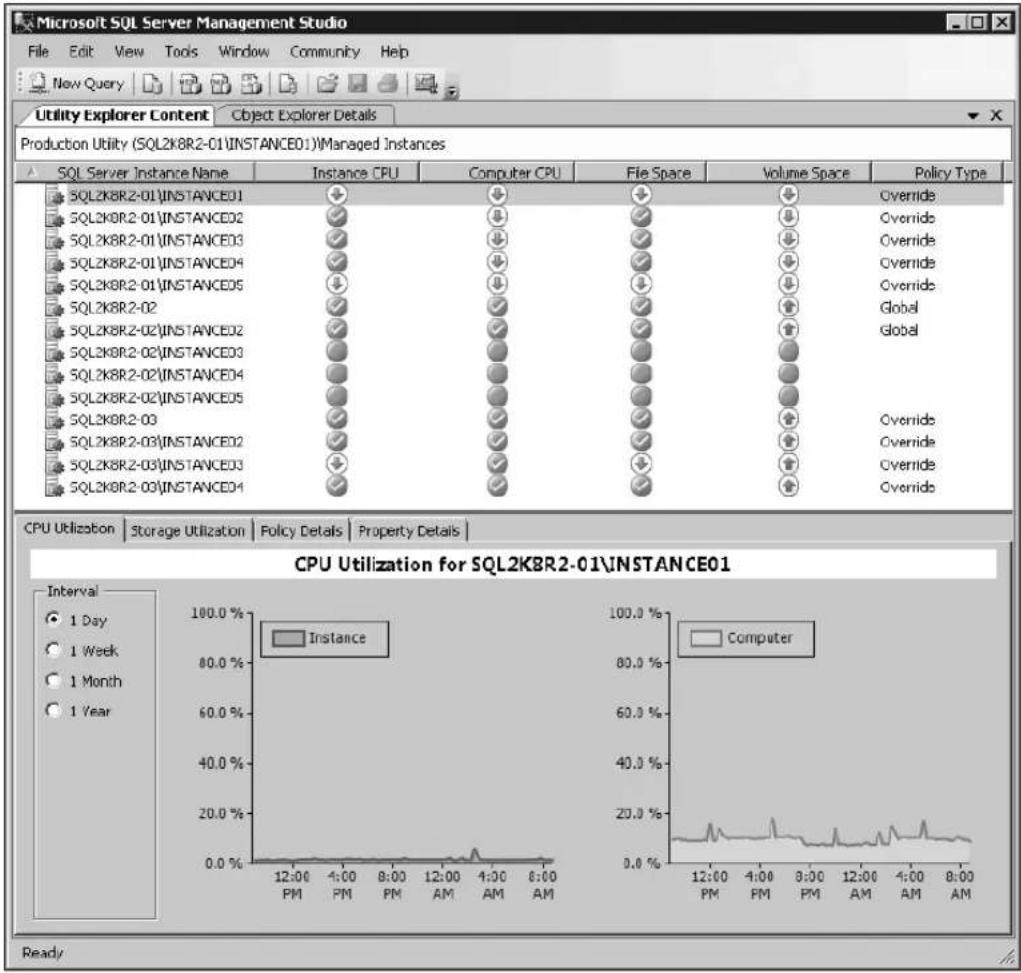The width and height of the screenshot is (1021, 973).
Task: Click Volume Space status icon for SQL2K8R2-01\INSTANCE03
Action: pos(789,239)
